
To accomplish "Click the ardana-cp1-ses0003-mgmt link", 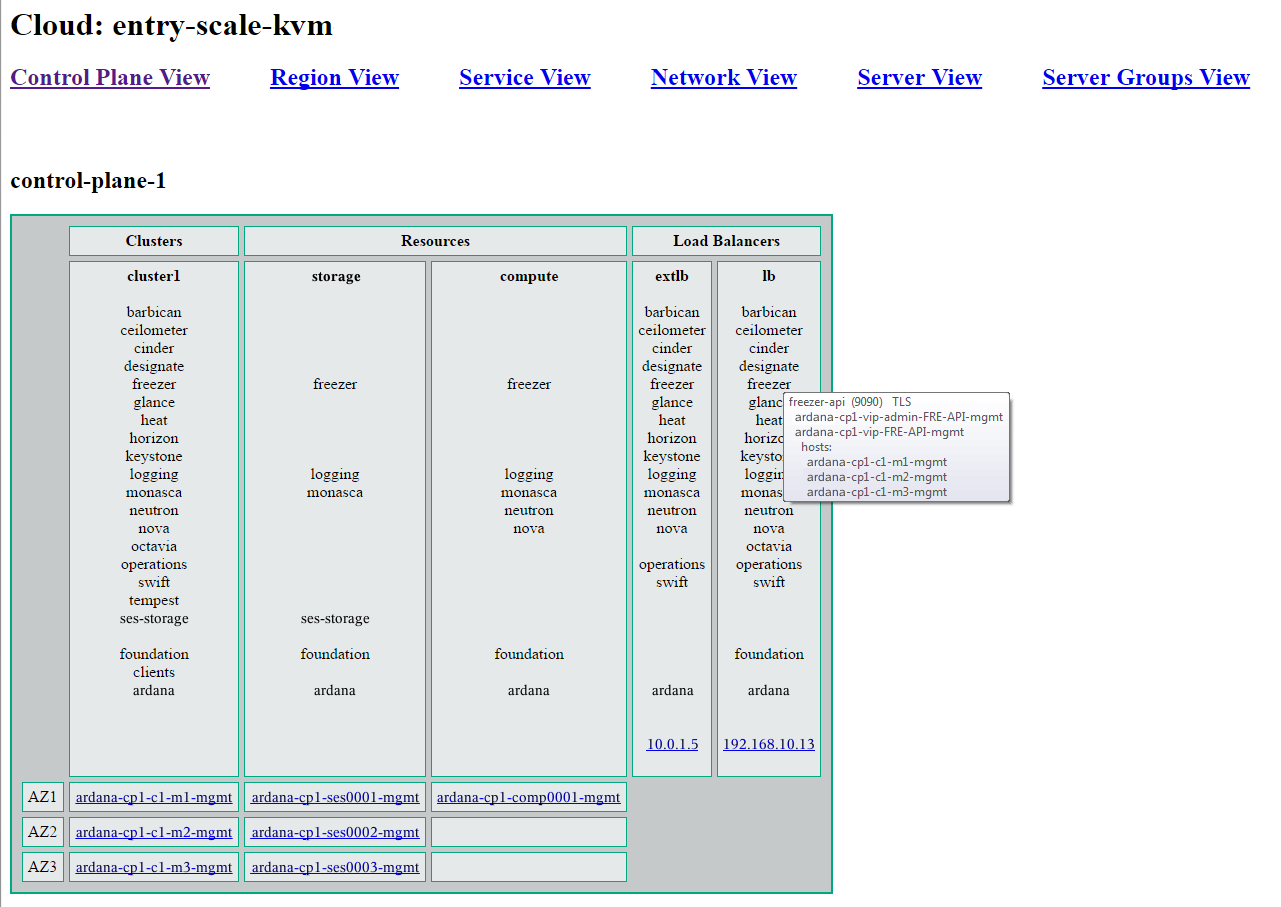I will (335, 867).
